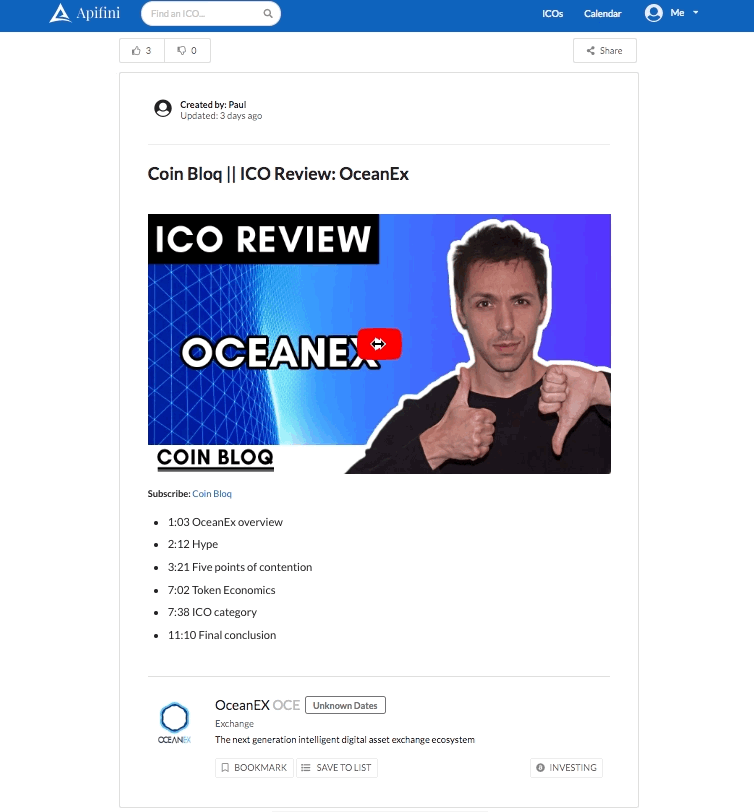Expand the Me dropdown arrow
Viewport: 754px width, 812px height.
pyautogui.click(x=695, y=12)
